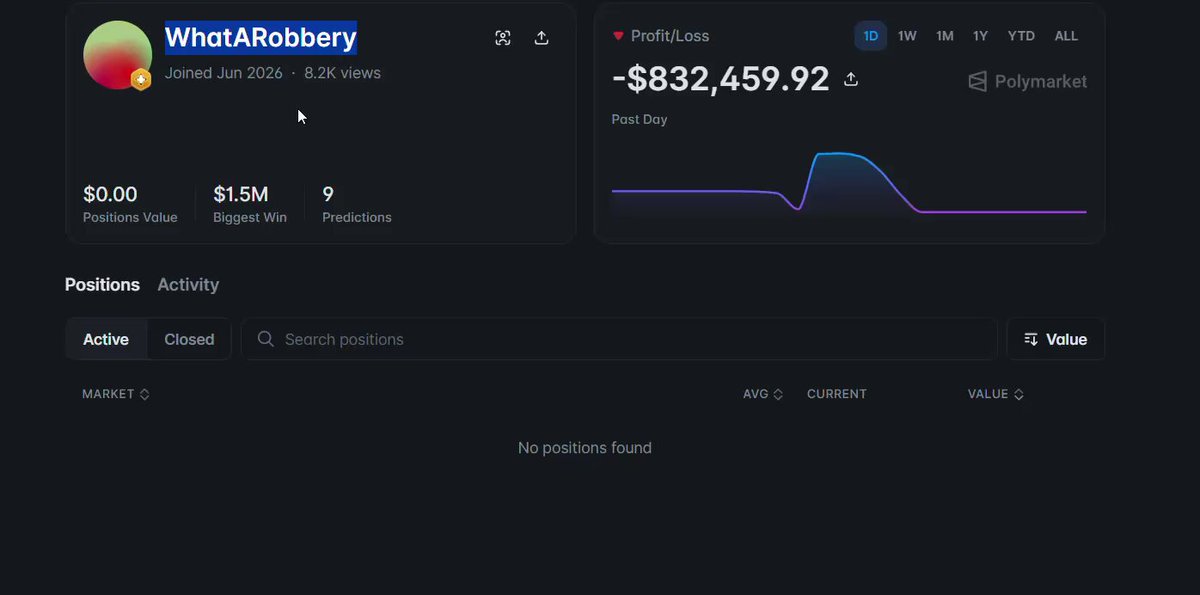
Task: Click the $0.00 Positions Value figure
Action: (x=110, y=194)
